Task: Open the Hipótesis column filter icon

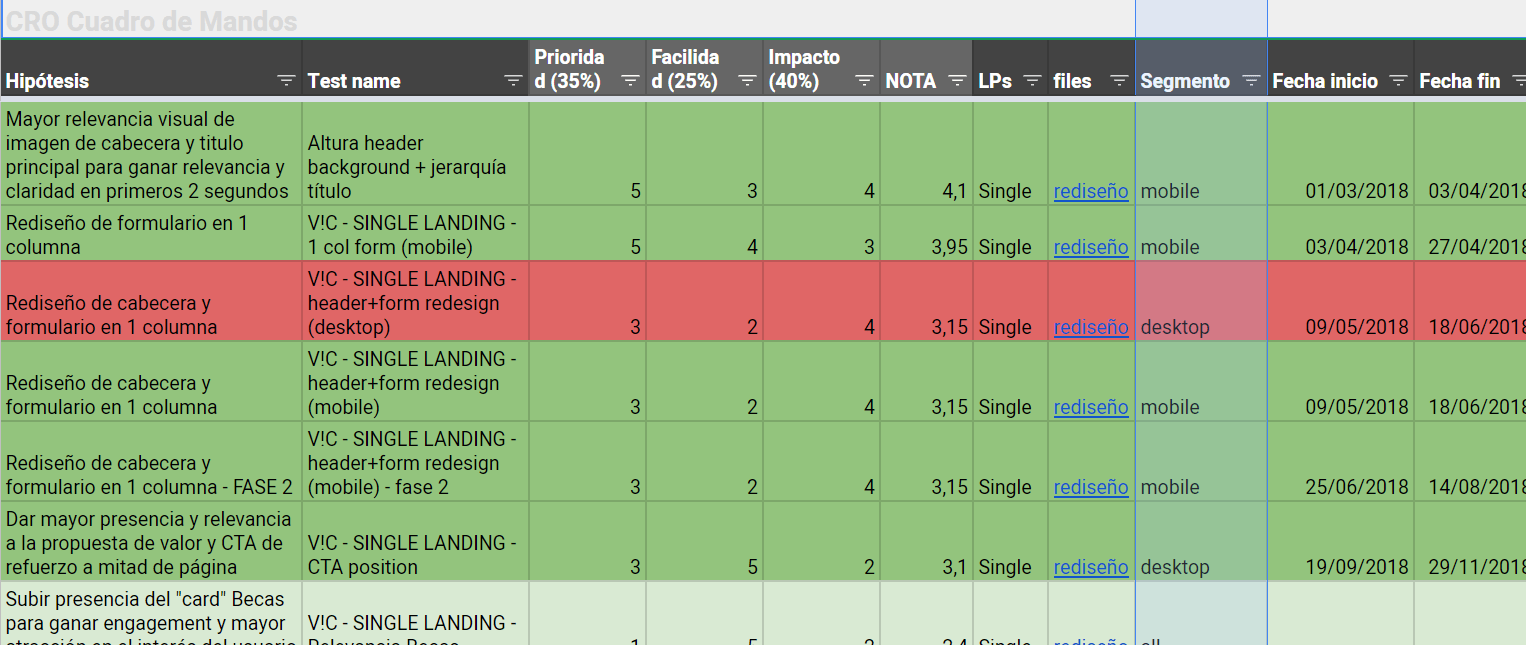Action: (286, 81)
